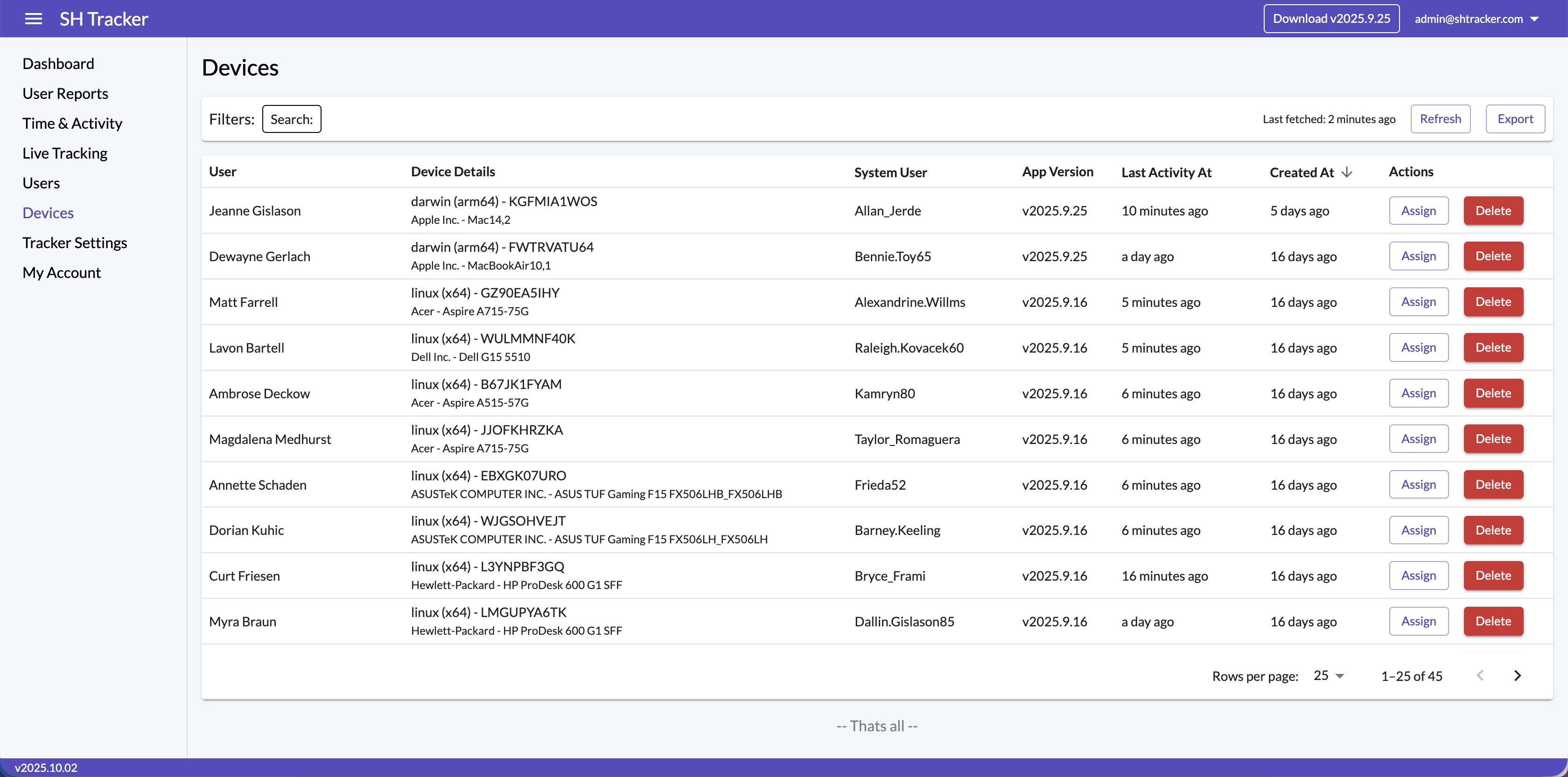Delete Dorian Kuhic's device row

(x=1492, y=530)
